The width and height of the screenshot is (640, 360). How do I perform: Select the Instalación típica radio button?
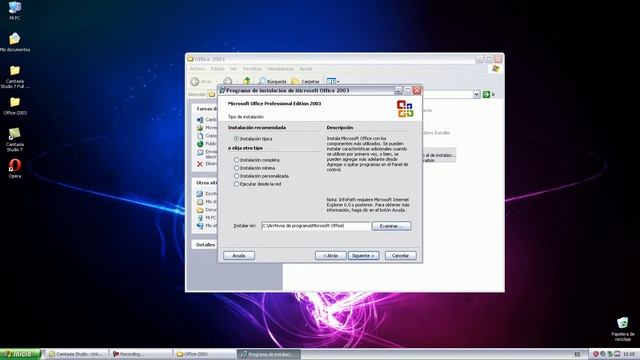click(236, 139)
